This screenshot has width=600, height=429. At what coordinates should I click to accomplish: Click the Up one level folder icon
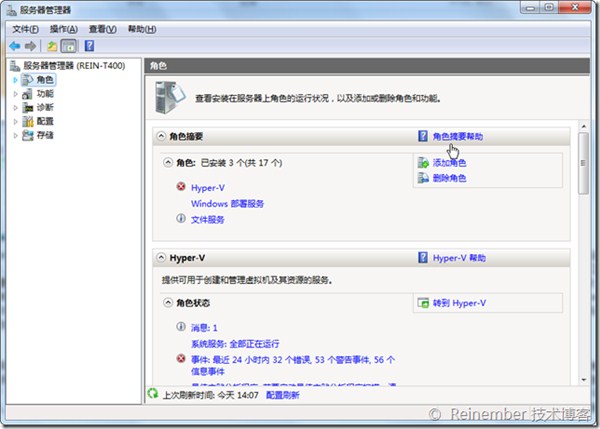(x=52, y=46)
